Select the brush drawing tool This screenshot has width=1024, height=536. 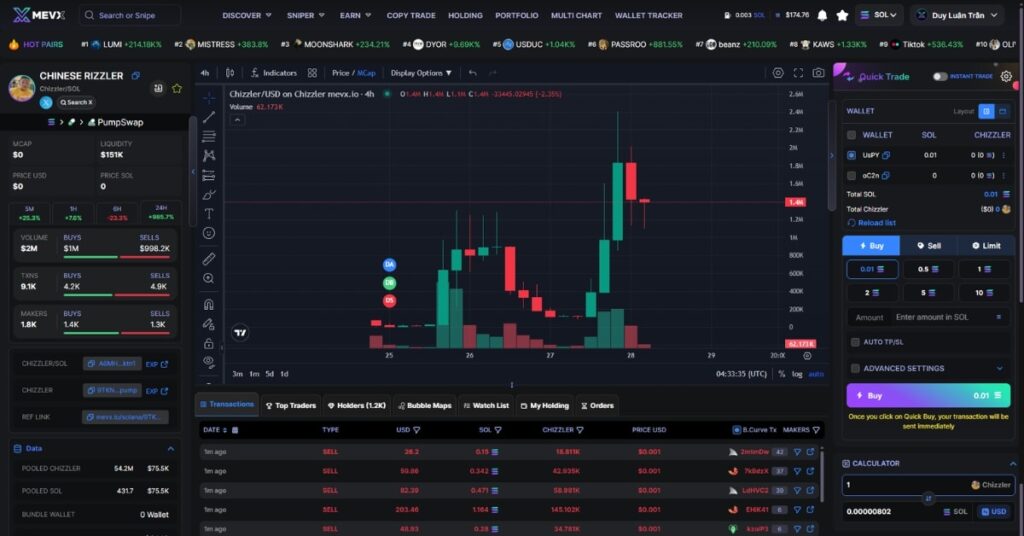[x=209, y=195]
